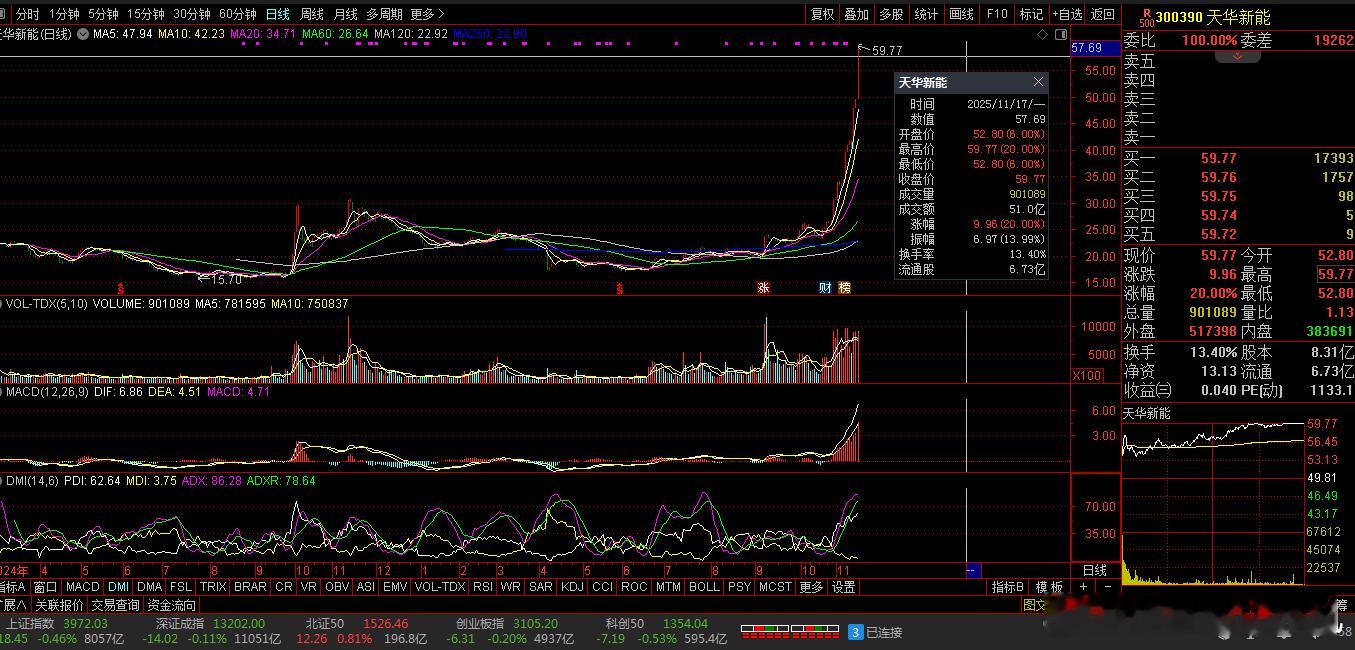Close the 天华新能 data tooltip window
This screenshot has height=650, width=1355.
[1038, 82]
